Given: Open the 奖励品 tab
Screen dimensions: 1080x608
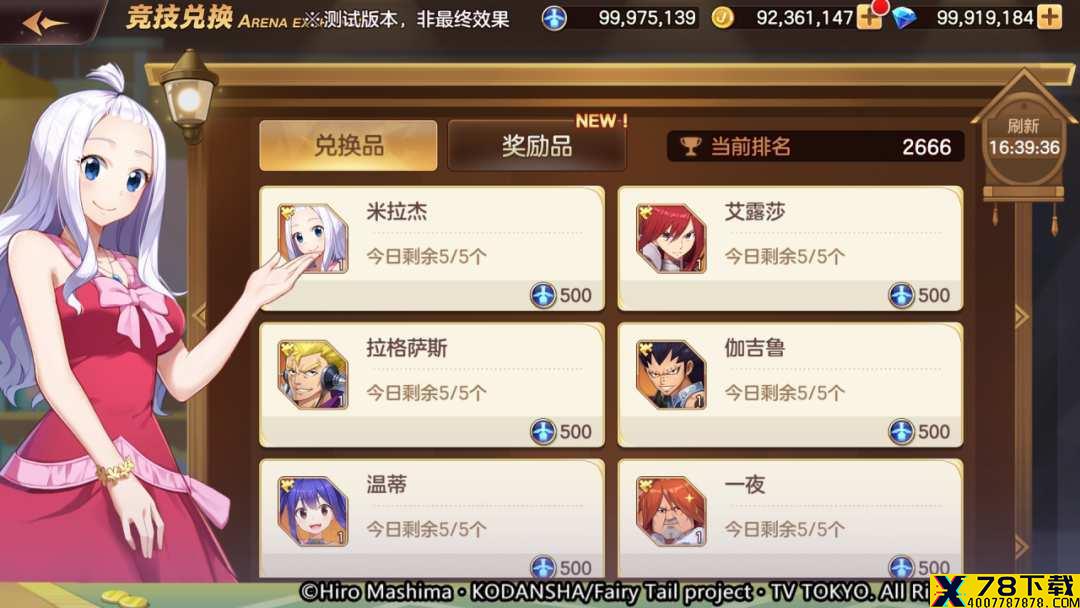Looking at the screenshot, I should tap(537, 145).
